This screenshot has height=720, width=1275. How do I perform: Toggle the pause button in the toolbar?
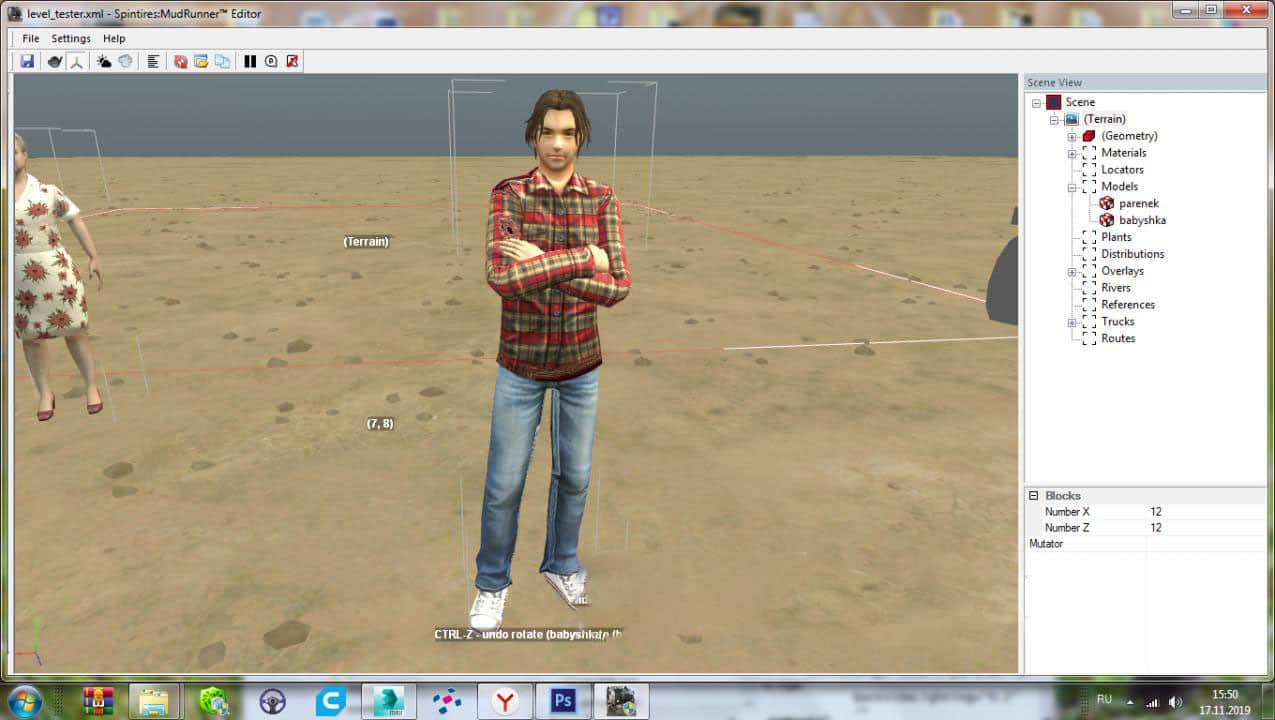click(x=250, y=61)
